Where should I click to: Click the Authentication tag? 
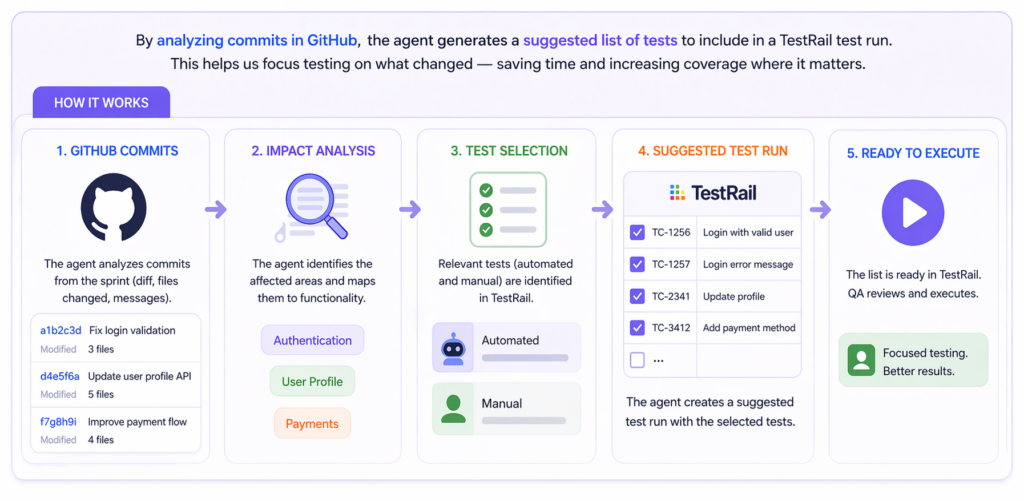tap(312, 340)
